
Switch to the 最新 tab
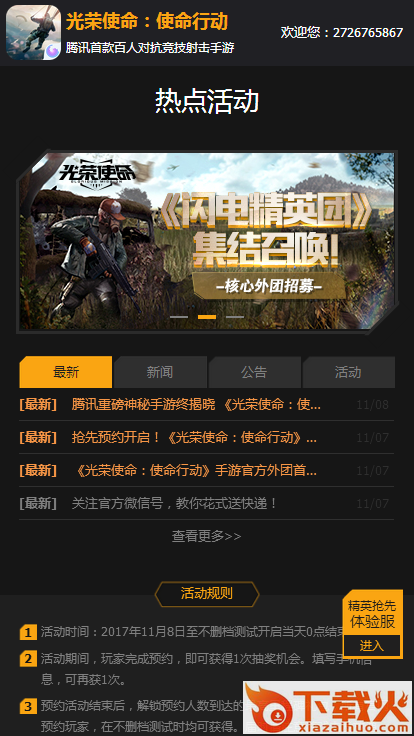tap(66, 372)
